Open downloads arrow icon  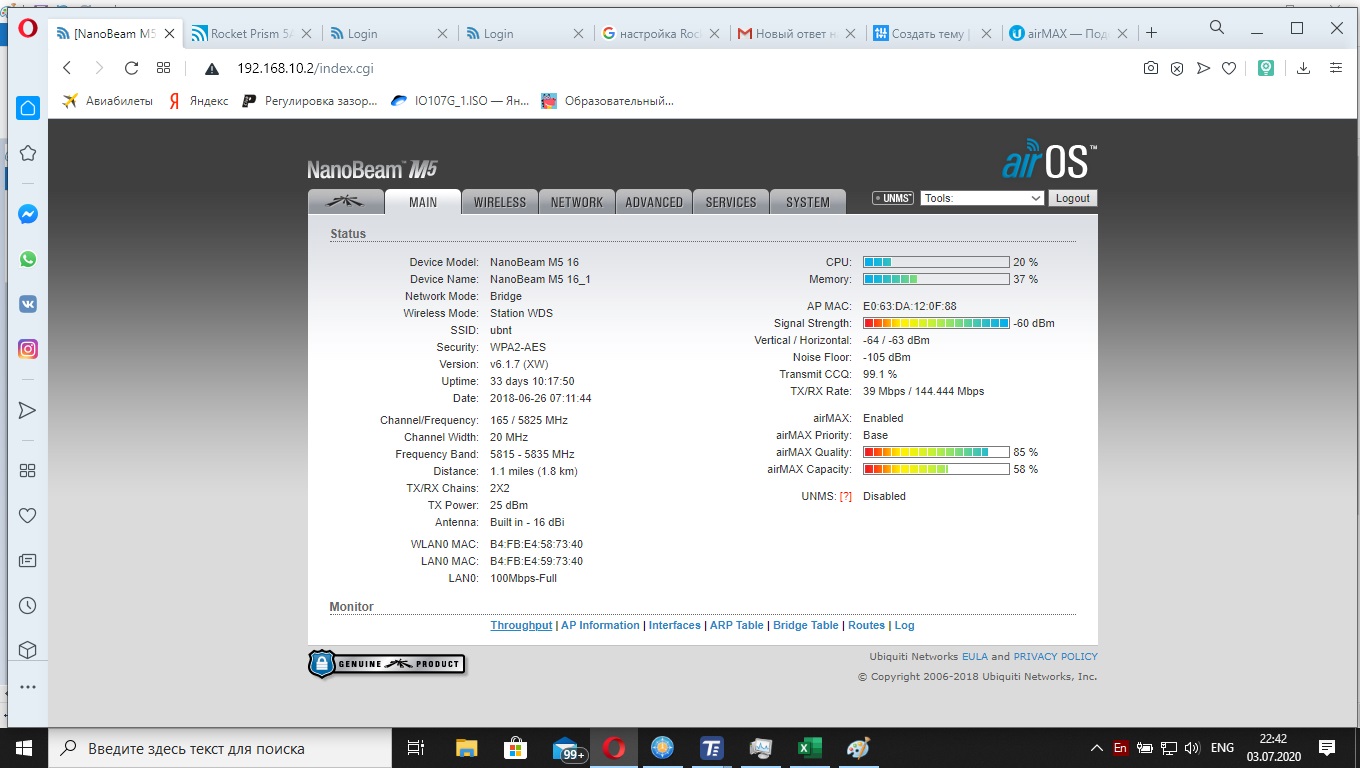pos(1303,68)
